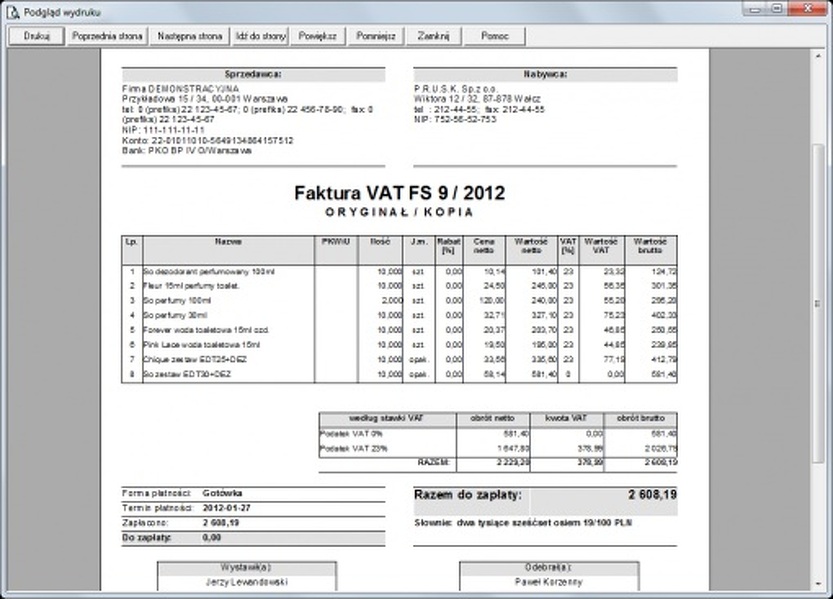The image size is (833, 599).
Task: Zoom out using Pomniejsz
Action: (377, 35)
